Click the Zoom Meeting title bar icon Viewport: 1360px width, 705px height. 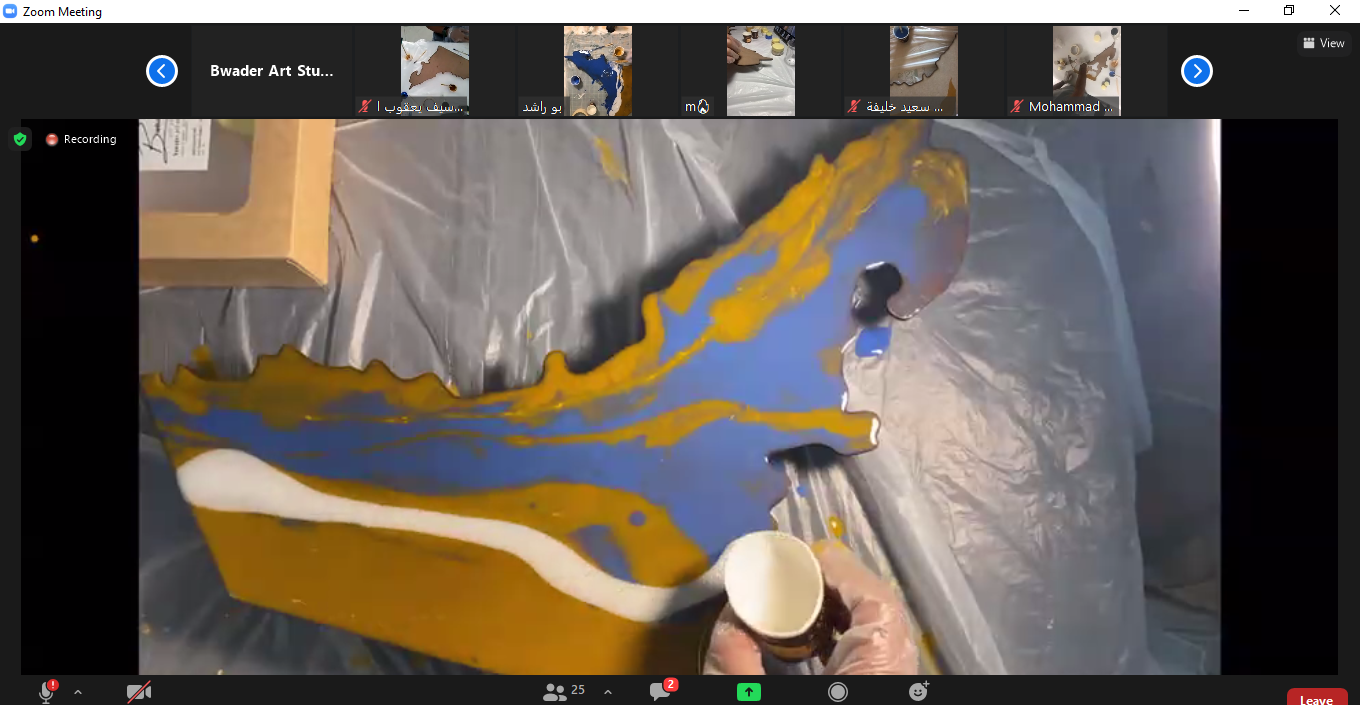pyautogui.click(x=10, y=12)
